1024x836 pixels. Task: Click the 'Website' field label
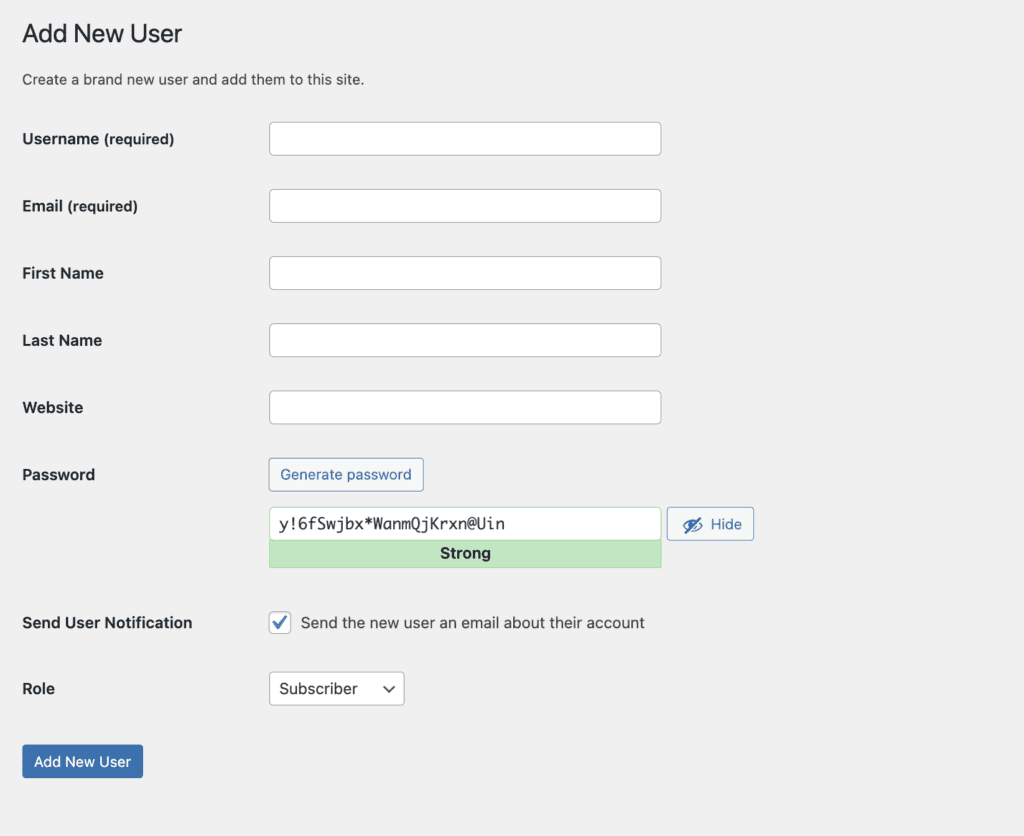[53, 407]
